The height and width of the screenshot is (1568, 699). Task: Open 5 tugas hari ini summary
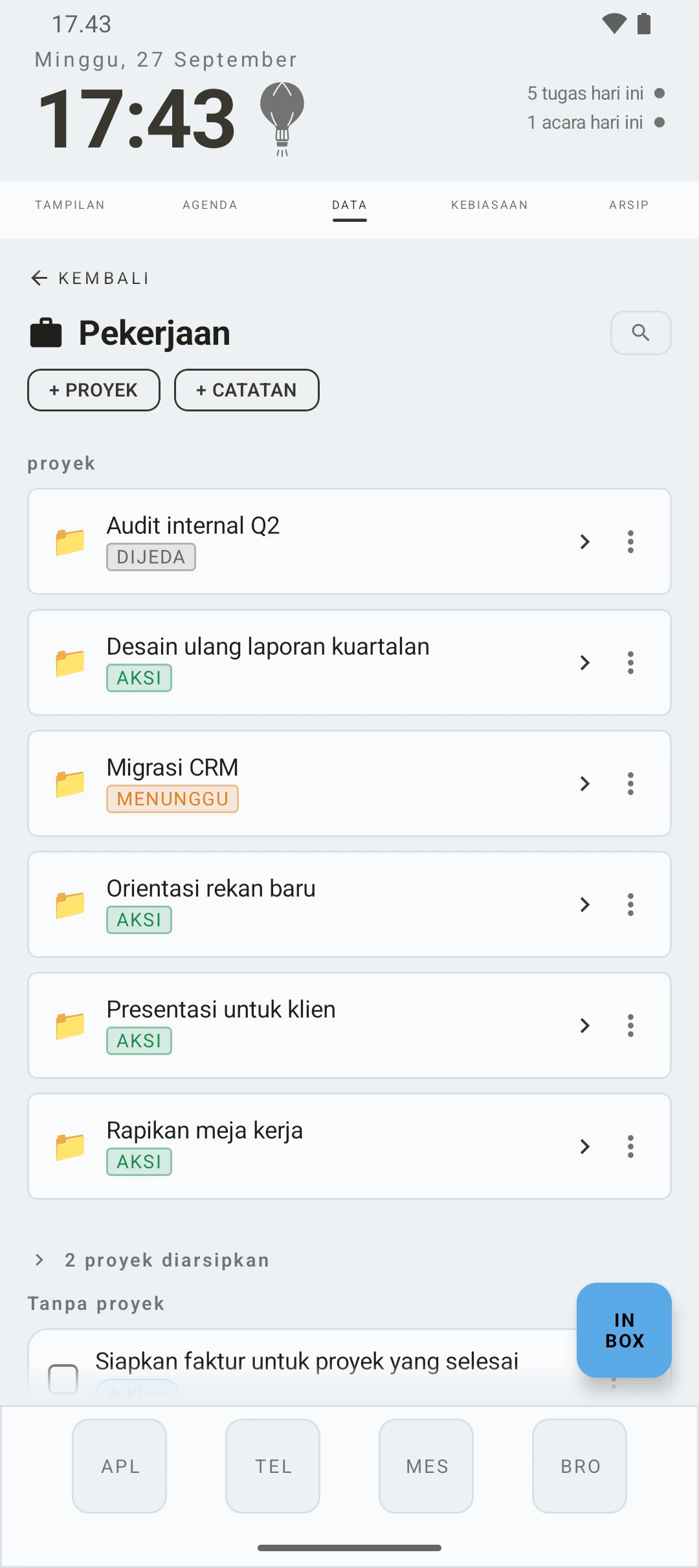click(586, 93)
